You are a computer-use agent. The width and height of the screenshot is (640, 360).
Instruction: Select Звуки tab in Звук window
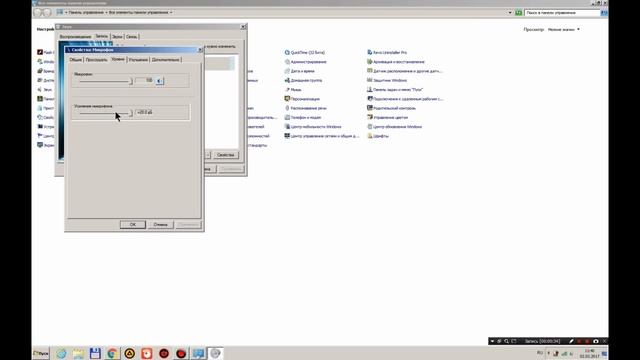click(117, 37)
